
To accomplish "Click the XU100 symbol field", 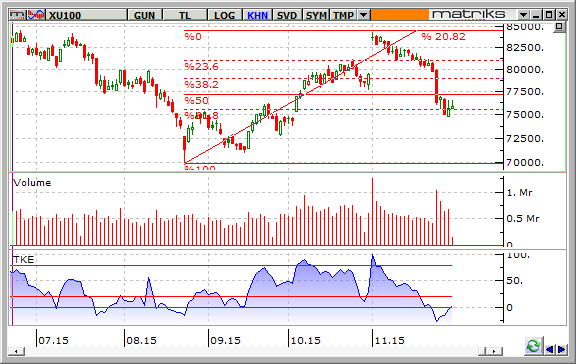I will coord(87,15).
